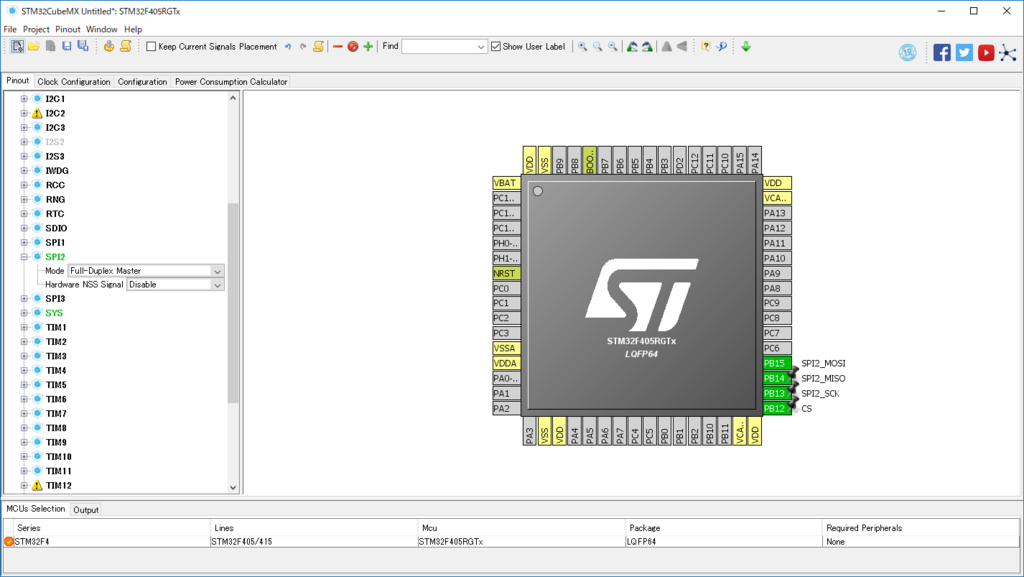
Task: Expand the SYS tree node
Action: pyautogui.click(x=24, y=313)
